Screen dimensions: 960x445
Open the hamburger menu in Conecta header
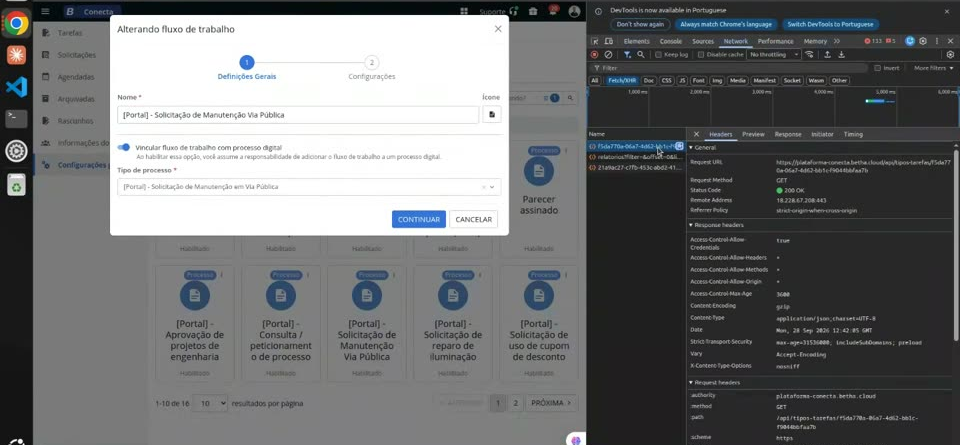pos(45,11)
